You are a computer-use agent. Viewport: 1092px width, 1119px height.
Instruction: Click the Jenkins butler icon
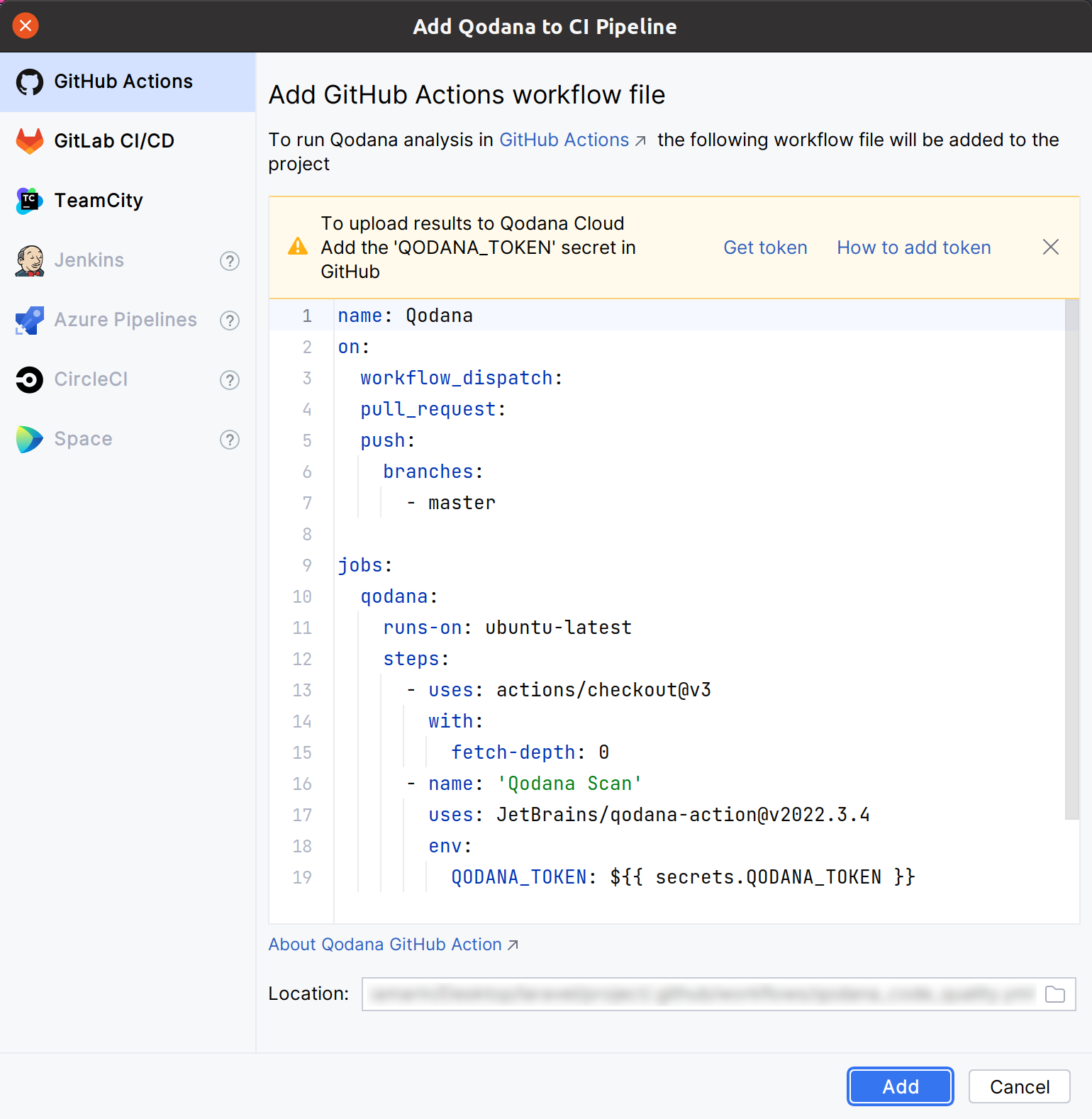coord(30,260)
